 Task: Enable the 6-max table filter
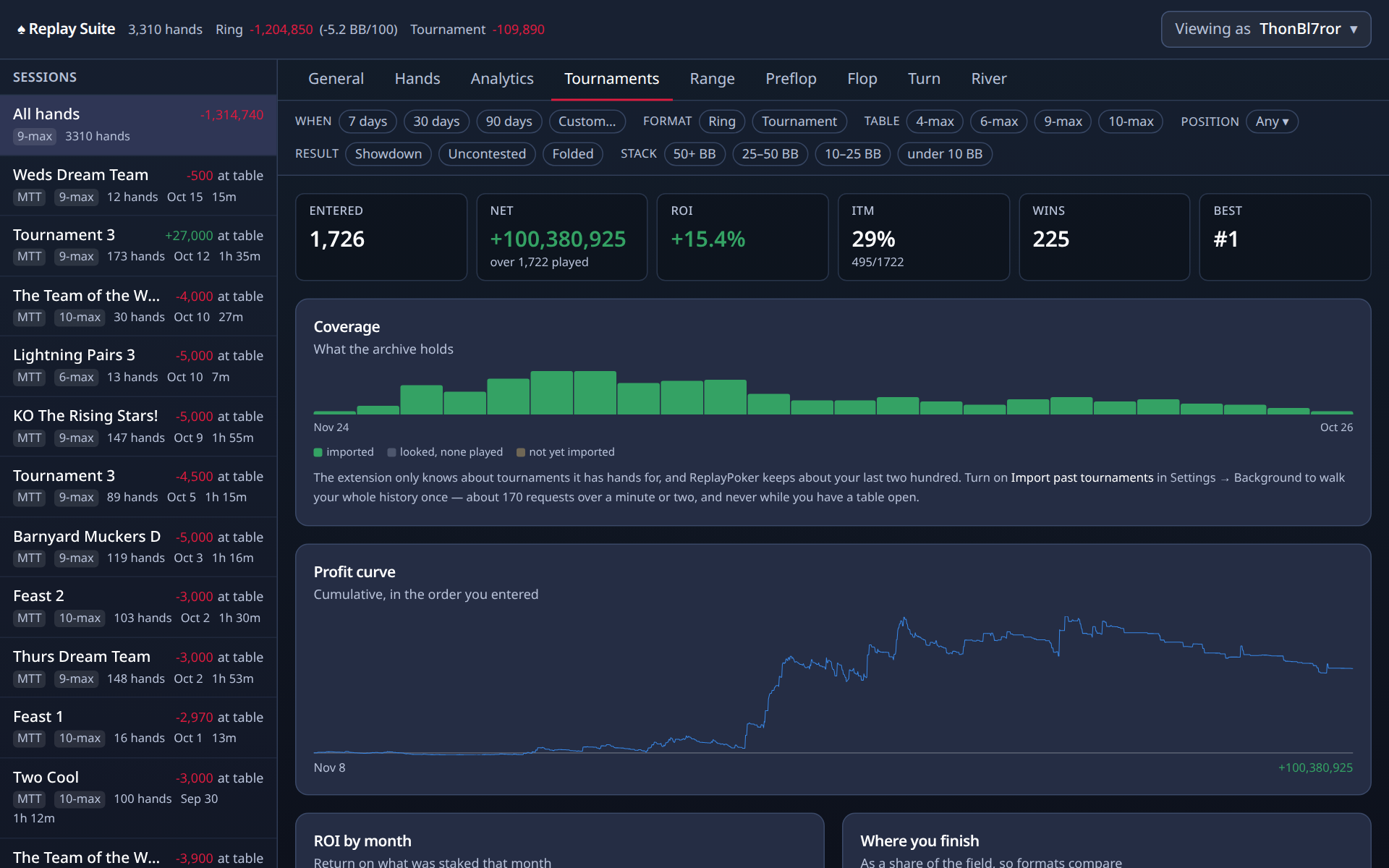998,122
